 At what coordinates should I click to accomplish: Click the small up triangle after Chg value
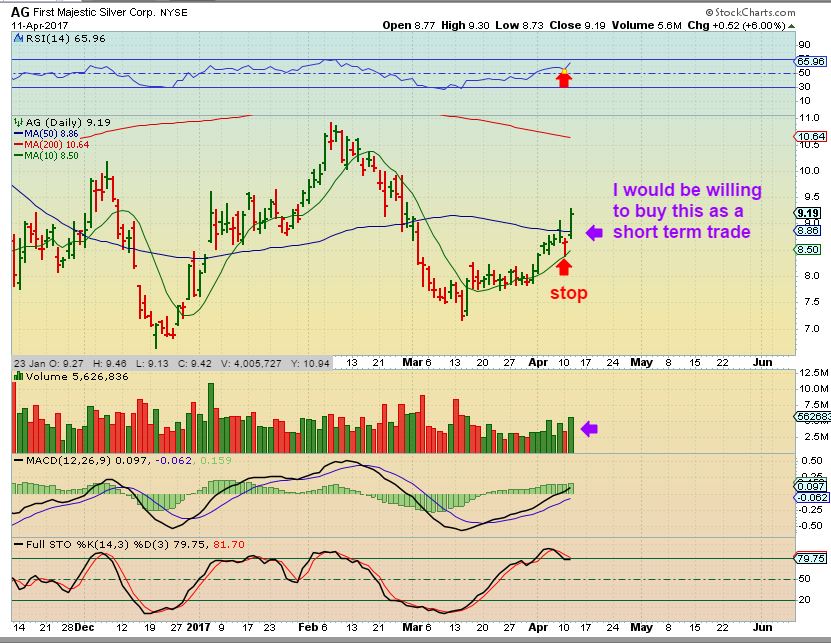click(x=791, y=26)
